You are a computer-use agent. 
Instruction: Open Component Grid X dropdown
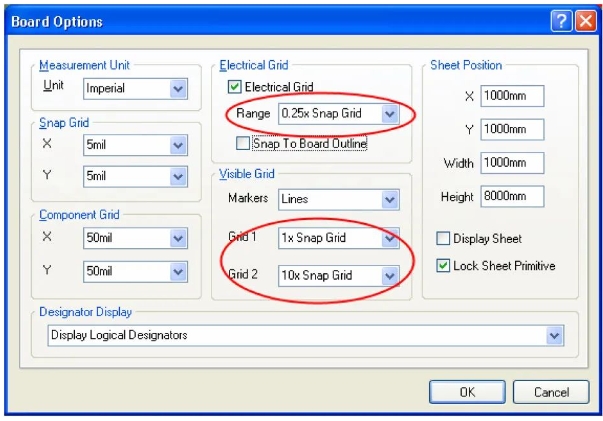pos(178,239)
